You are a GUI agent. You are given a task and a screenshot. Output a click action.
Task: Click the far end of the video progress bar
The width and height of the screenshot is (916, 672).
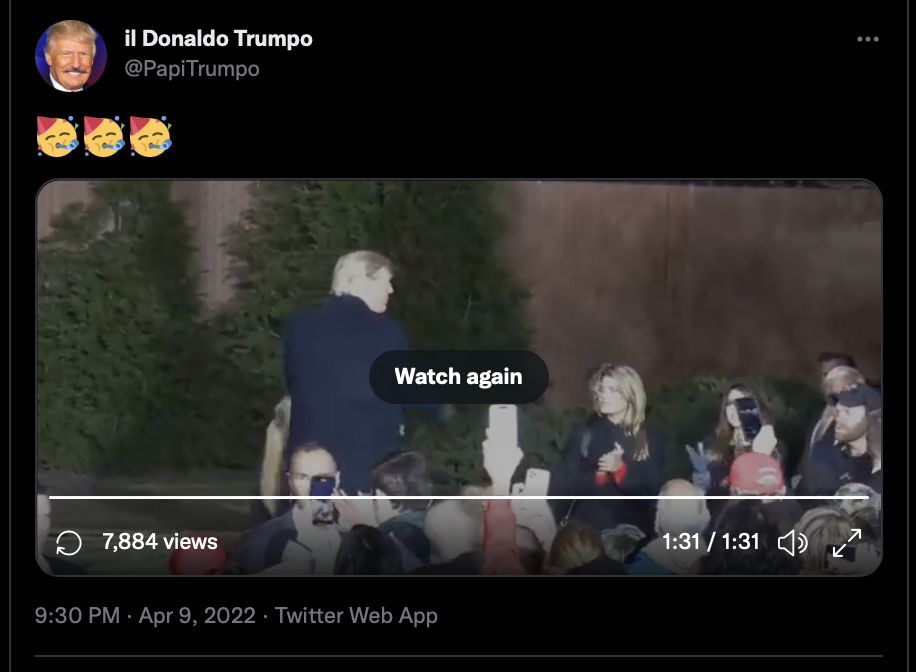(868, 497)
